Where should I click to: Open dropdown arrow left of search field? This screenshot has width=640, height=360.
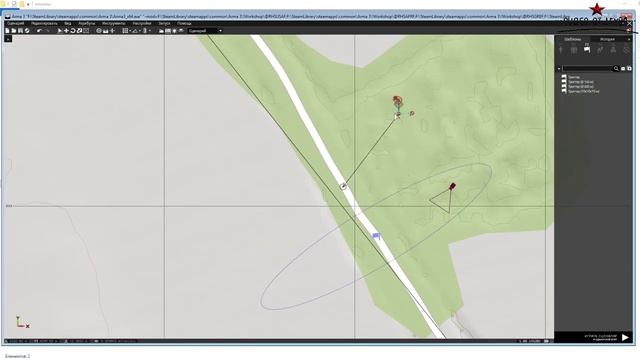(559, 69)
